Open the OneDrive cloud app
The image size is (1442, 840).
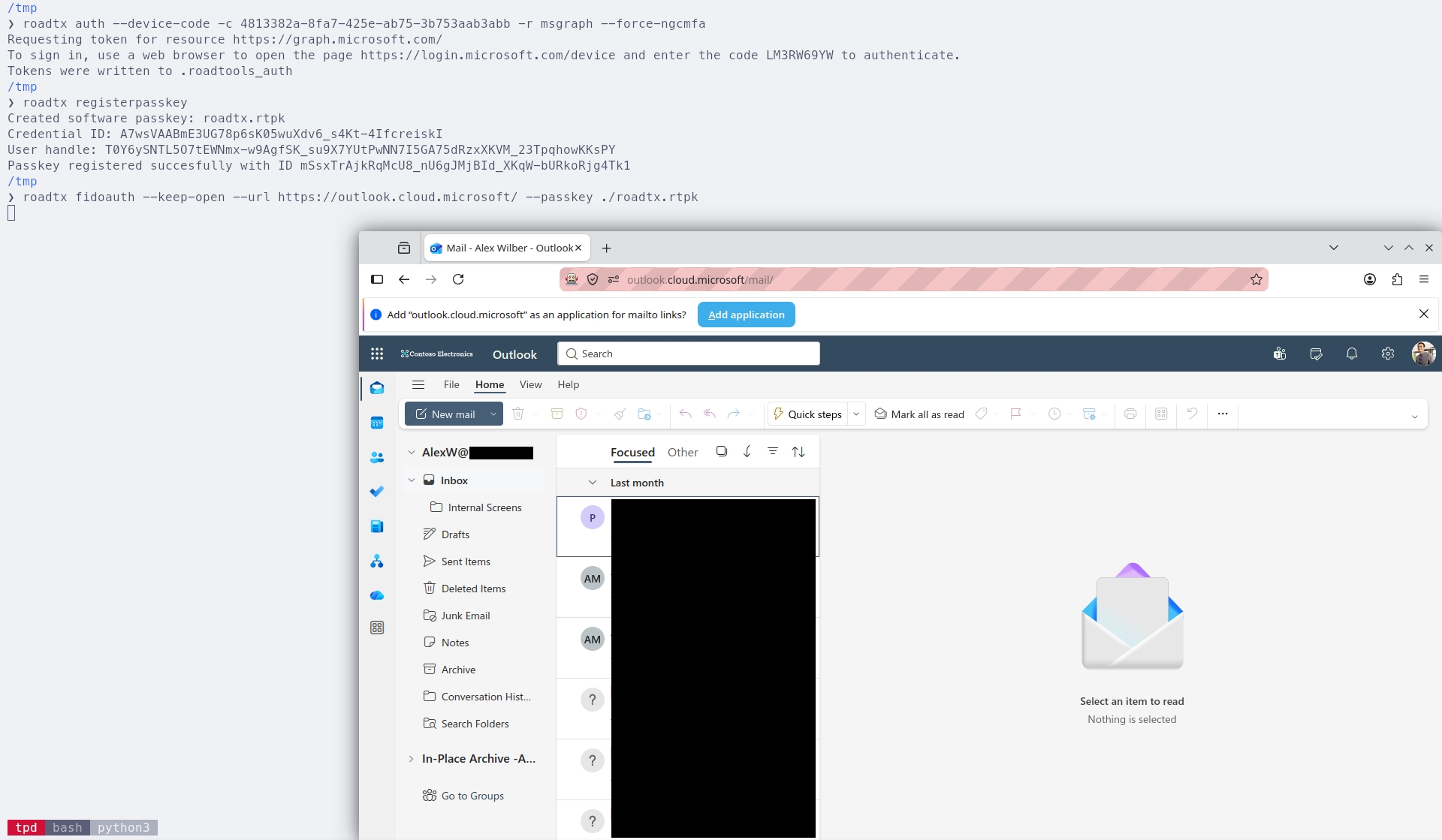[x=377, y=595]
